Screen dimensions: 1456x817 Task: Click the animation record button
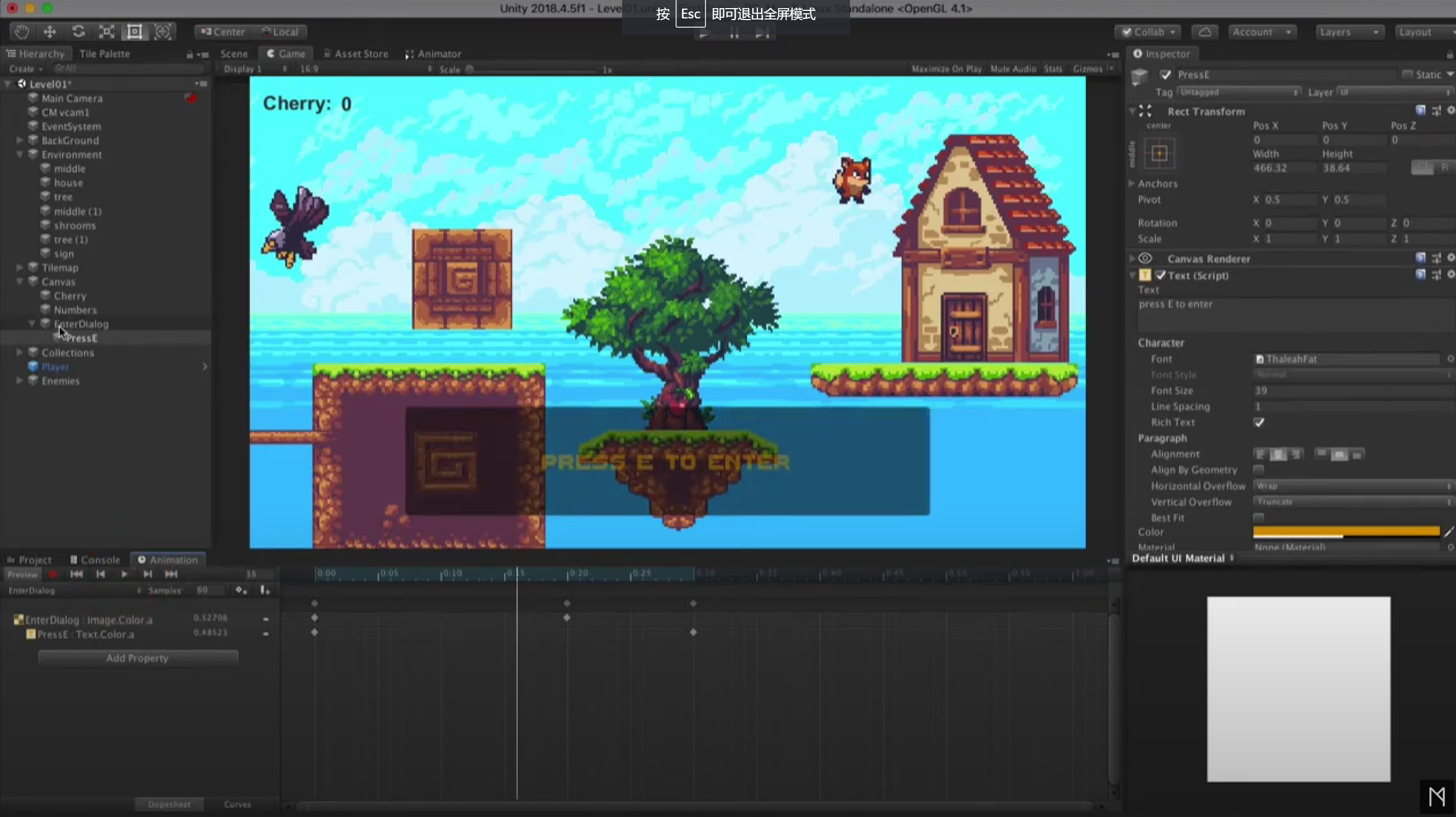coord(53,574)
